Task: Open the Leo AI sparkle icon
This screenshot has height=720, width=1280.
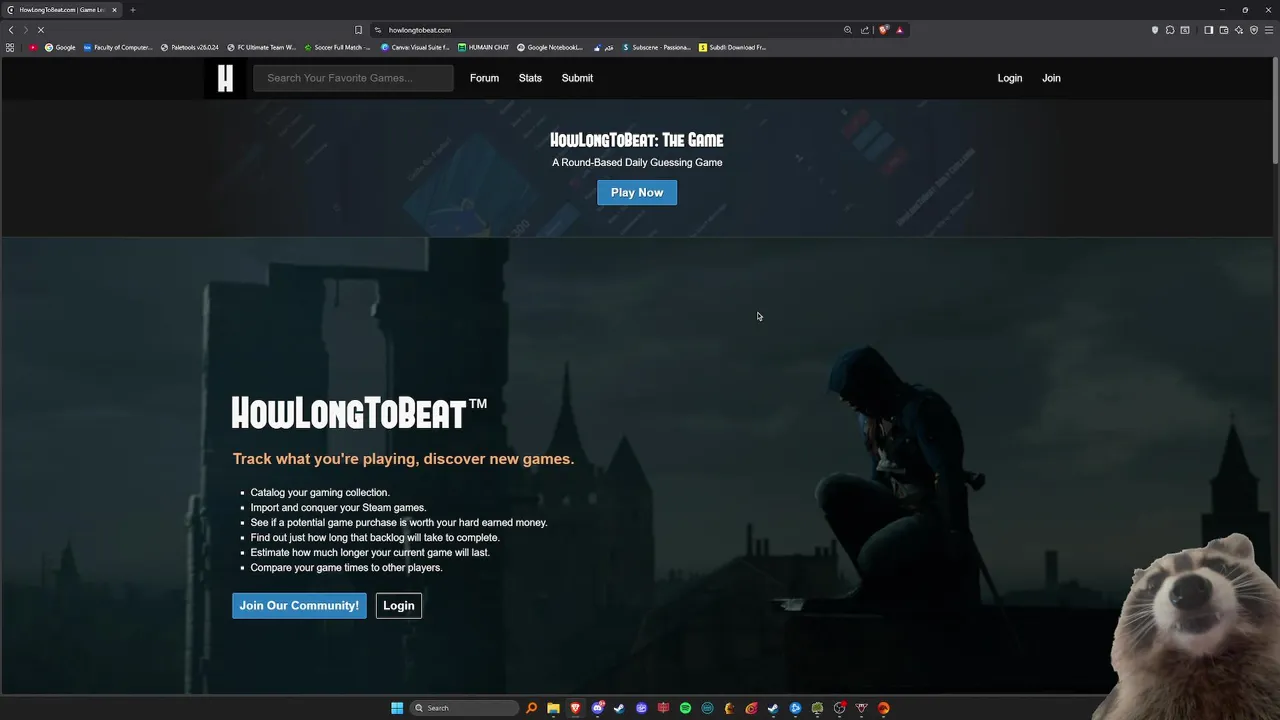Action: click(x=1239, y=30)
